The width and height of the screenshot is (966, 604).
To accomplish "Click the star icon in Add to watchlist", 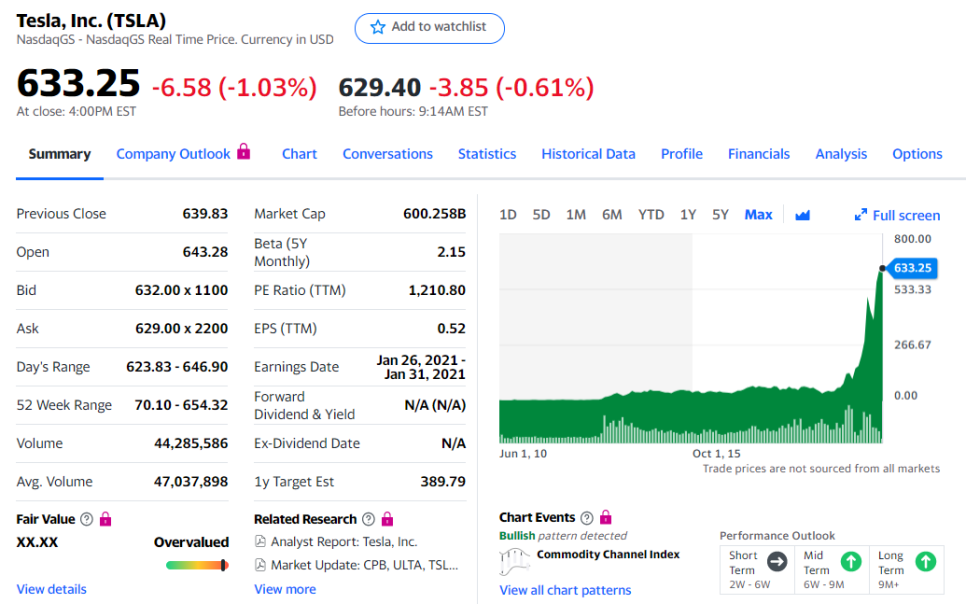I will point(378,27).
